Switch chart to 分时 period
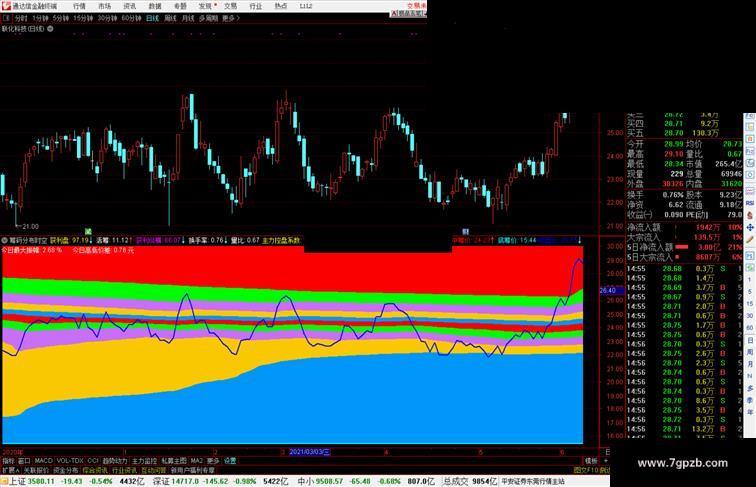 coord(21,18)
